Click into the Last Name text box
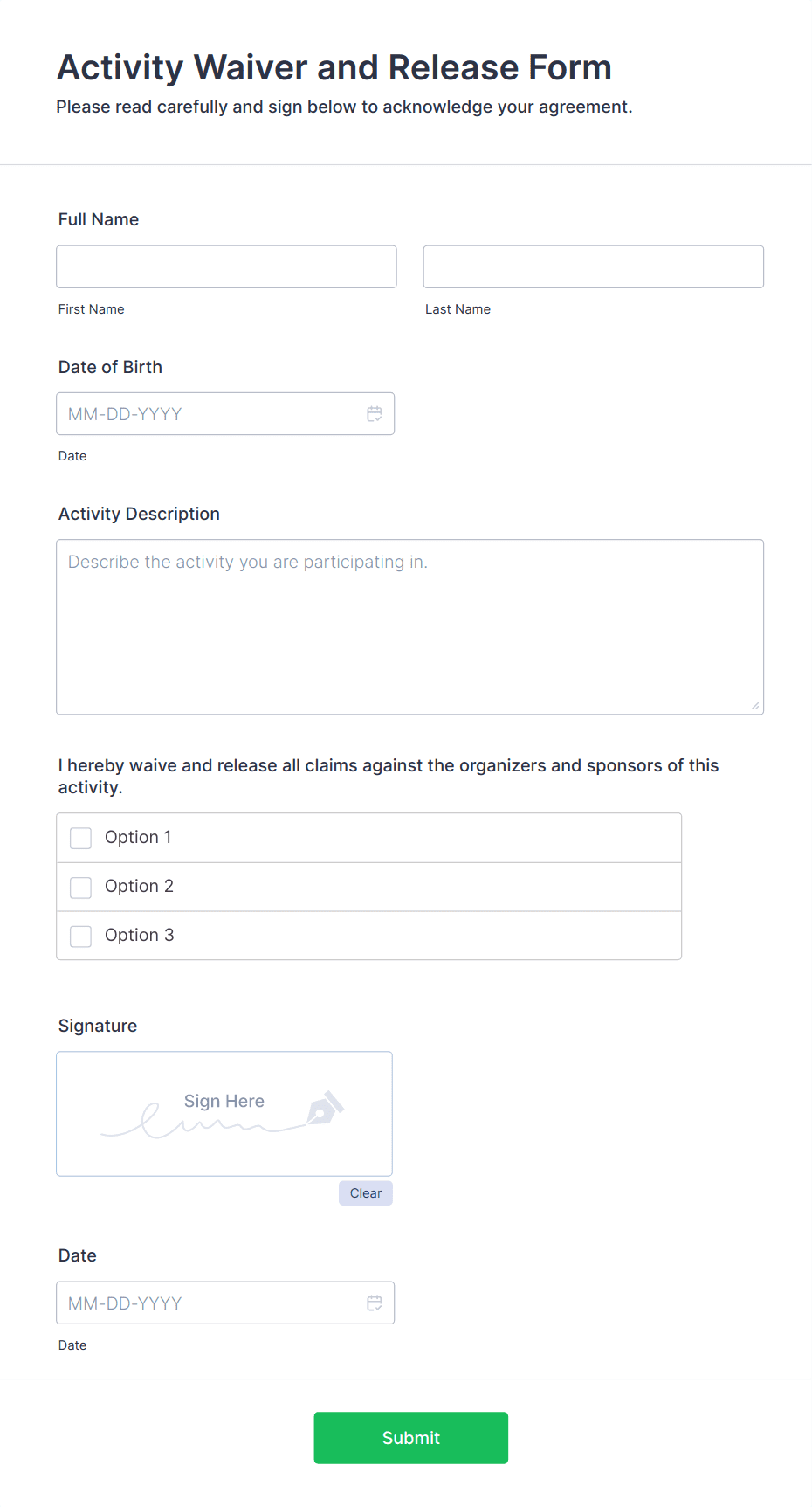The image size is (812, 1507). [593, 267]
